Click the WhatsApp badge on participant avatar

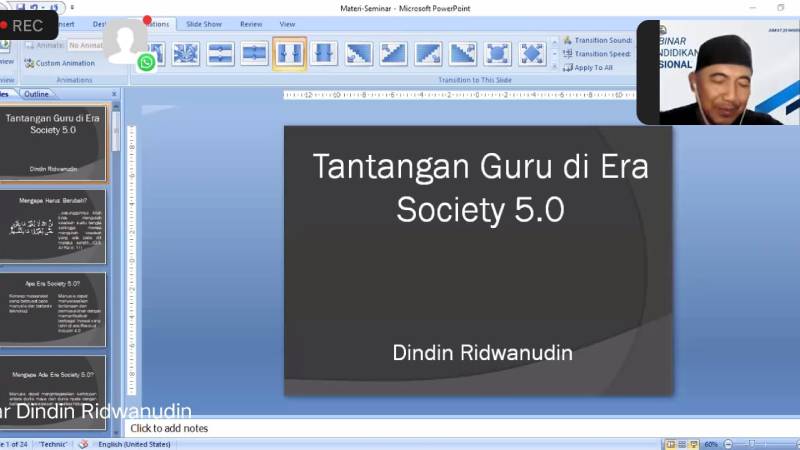click(x=147, y=62)
